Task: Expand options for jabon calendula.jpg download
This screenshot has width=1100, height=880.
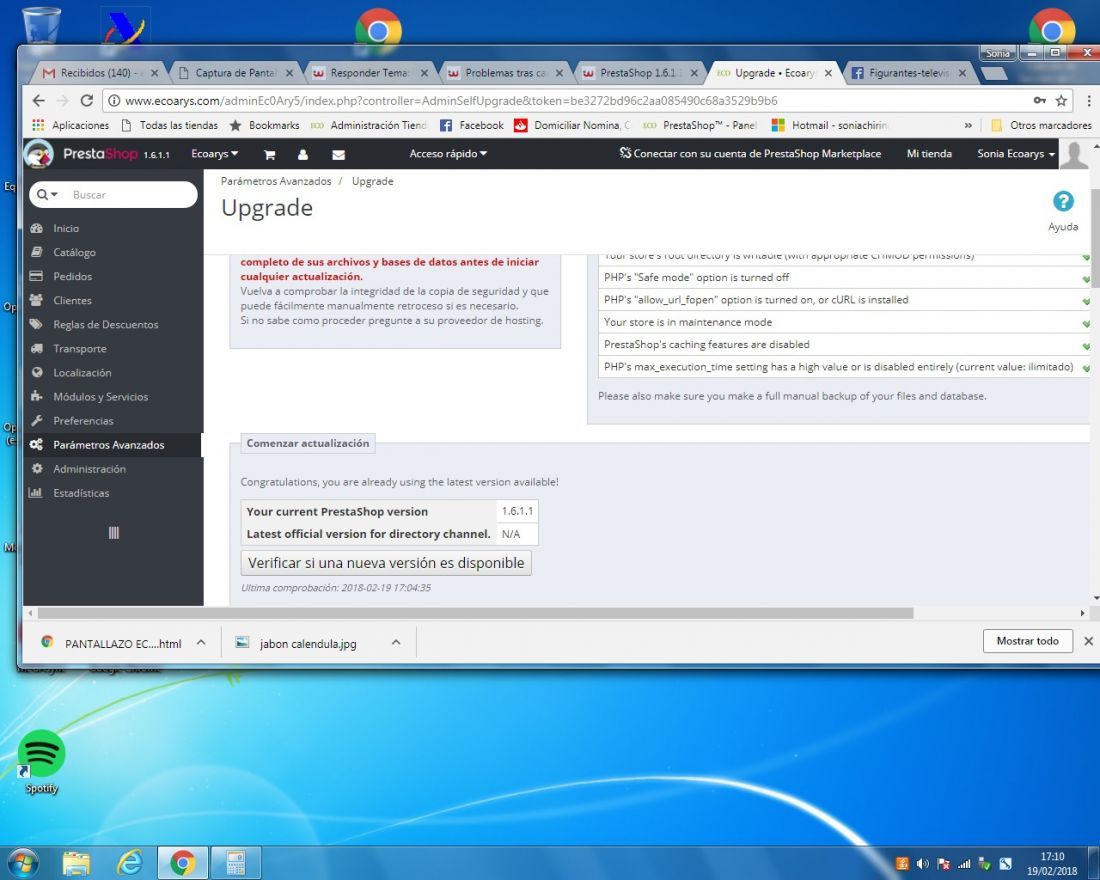Action: pyautogui.click(x=396, y=642)
